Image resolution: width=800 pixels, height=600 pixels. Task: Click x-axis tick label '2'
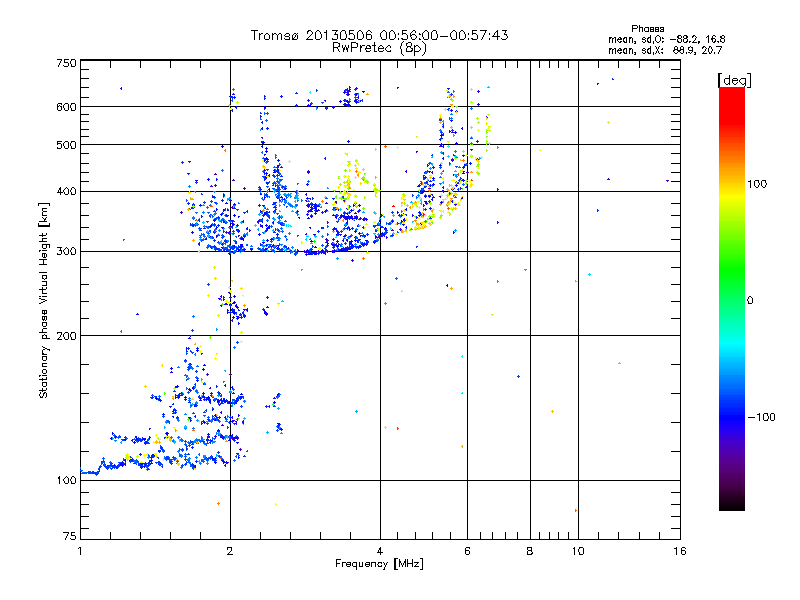[x=230, y=551]
